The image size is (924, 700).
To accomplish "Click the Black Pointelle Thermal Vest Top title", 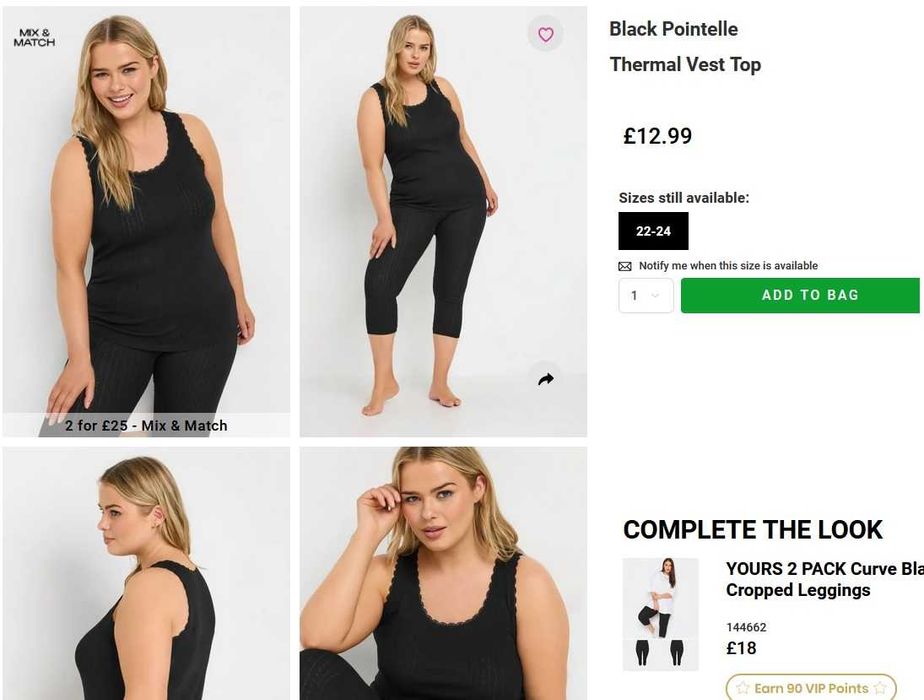I will (684, 47).
